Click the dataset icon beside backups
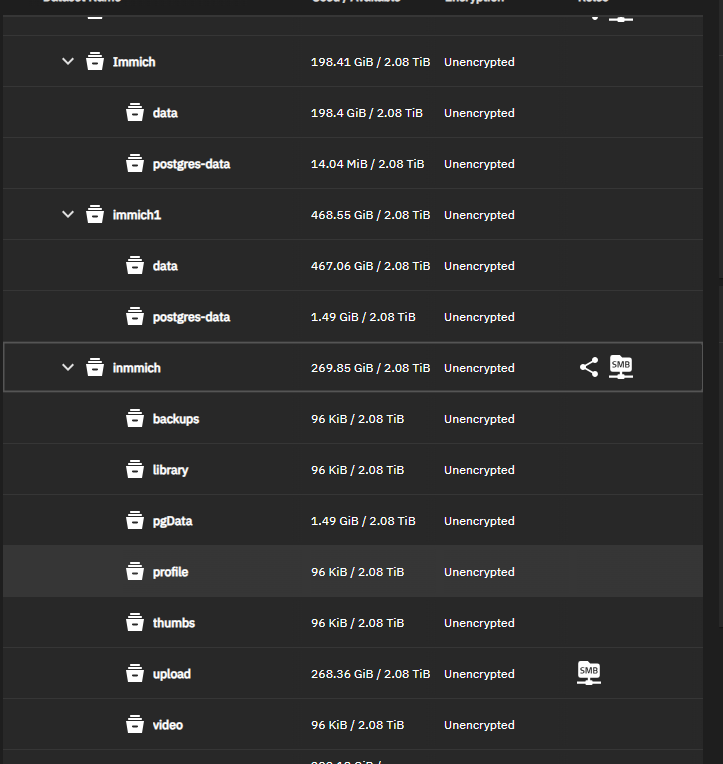Image resolution: width=723 pixels, height=764 pixels. point(135,419)
